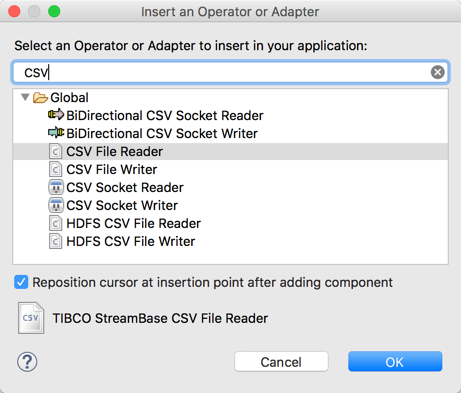Choose HDFS CSV File Writer entry
The image size is (461, 393).
131,241
